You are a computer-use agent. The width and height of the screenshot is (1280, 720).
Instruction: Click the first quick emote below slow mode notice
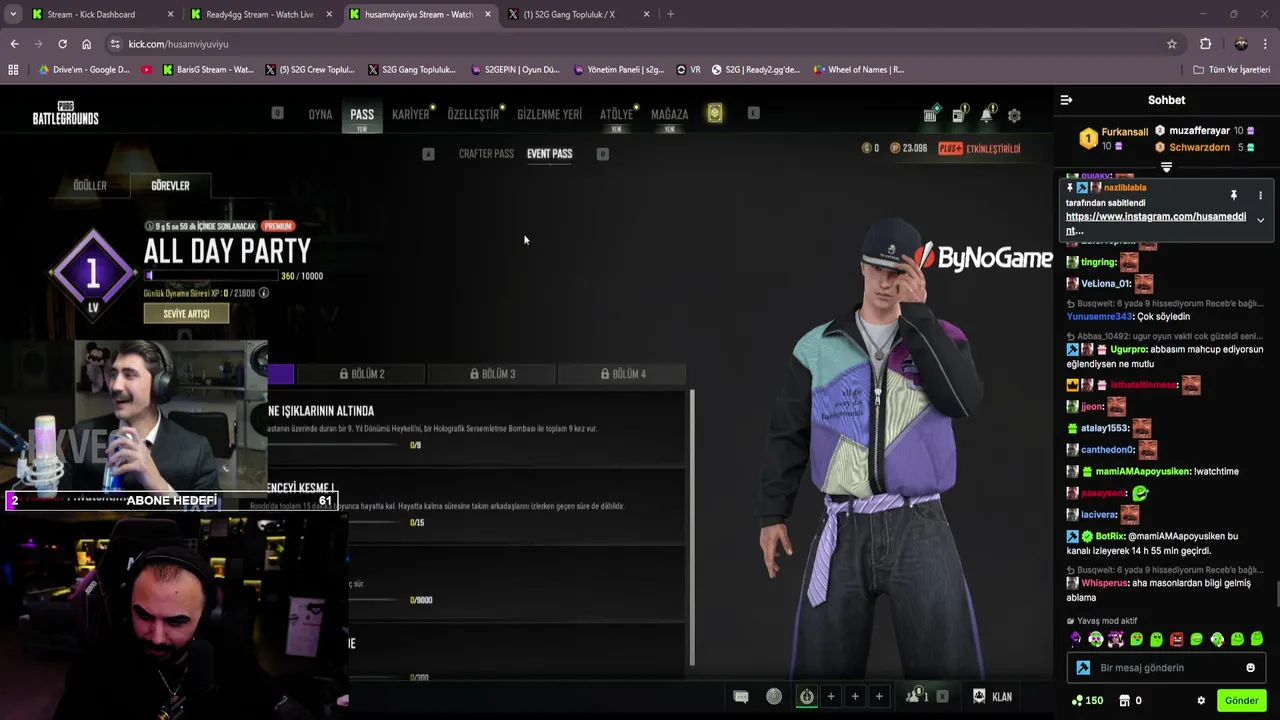pyautogui.click(x=1076, y=639)
